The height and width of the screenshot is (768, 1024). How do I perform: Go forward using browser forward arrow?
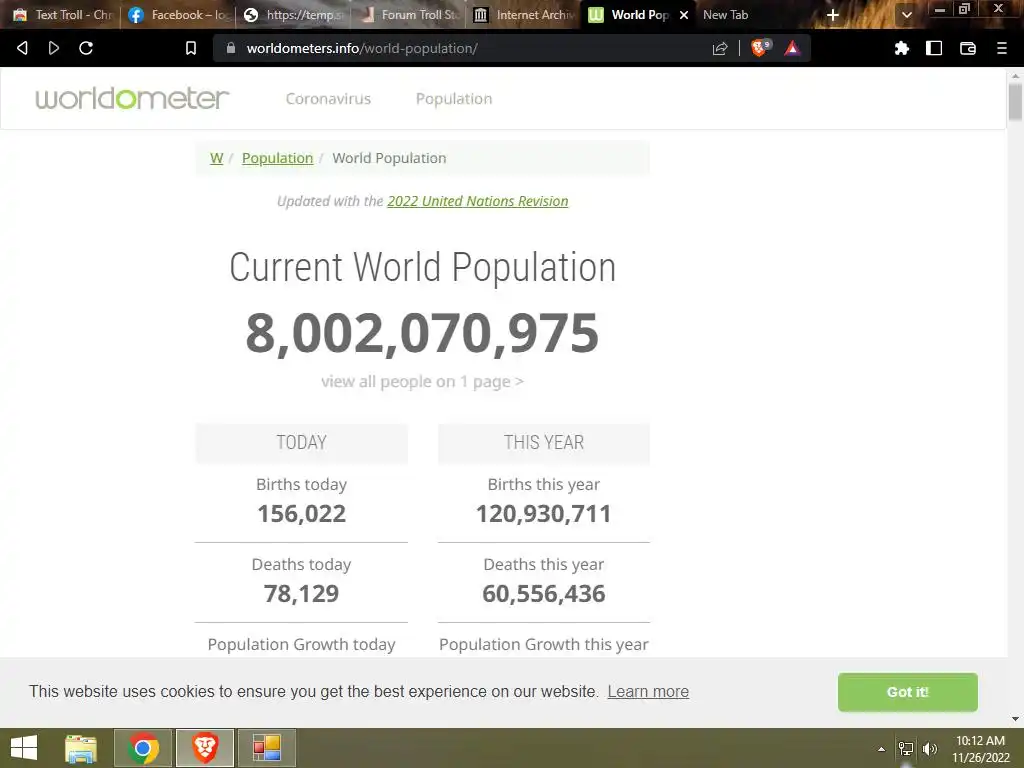tap(54, 48)
